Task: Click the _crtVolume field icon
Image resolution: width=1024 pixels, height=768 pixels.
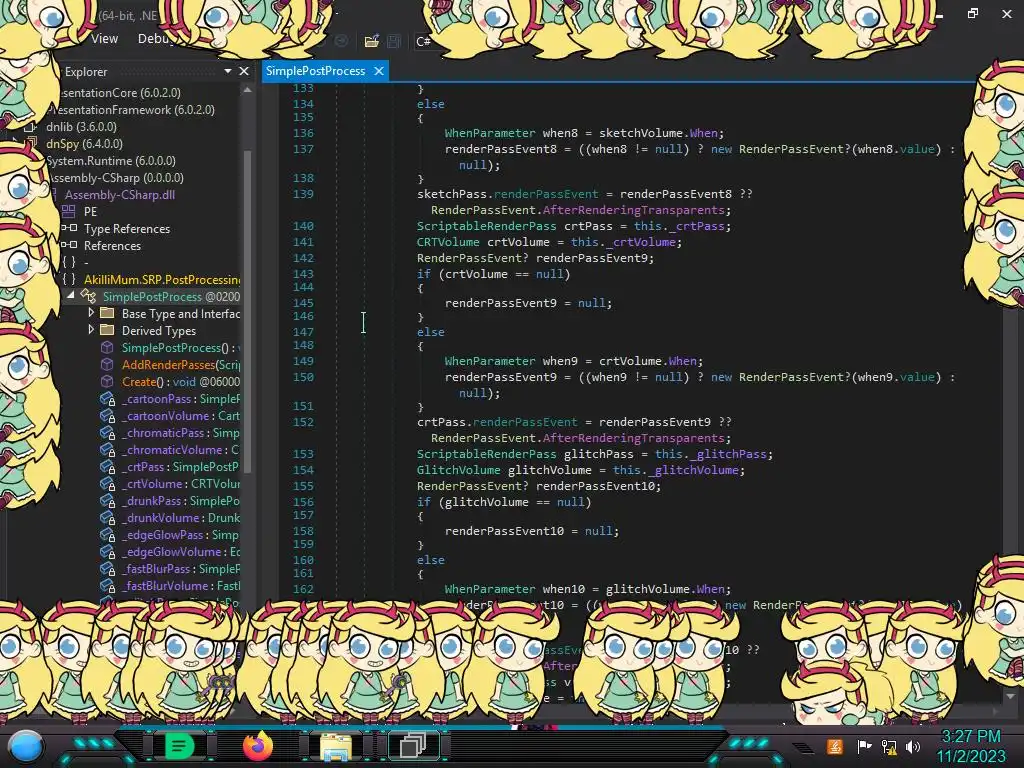Action: click(x=107, y=484)
